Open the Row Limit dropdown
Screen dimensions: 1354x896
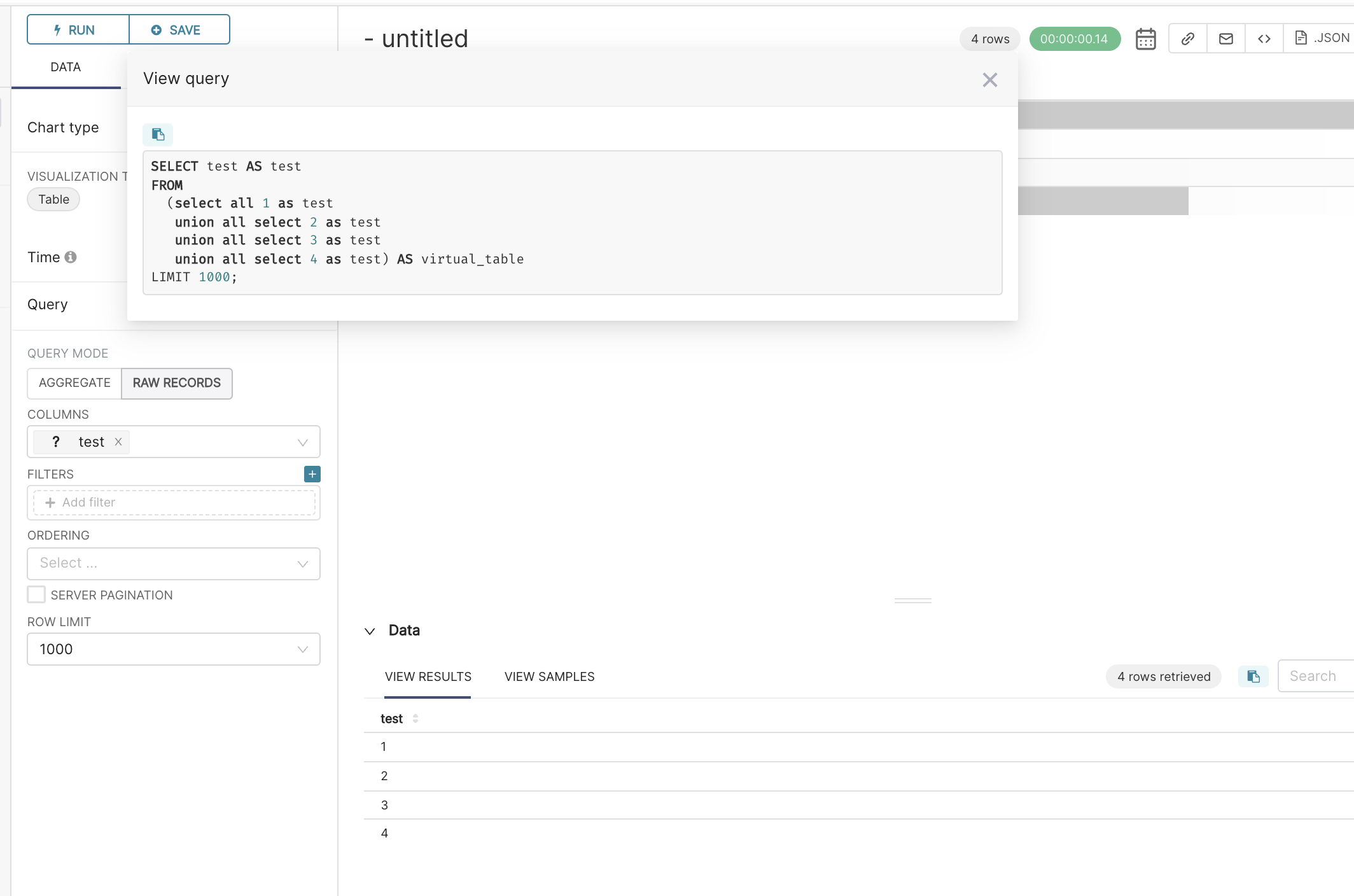click(x=173, y=649)
